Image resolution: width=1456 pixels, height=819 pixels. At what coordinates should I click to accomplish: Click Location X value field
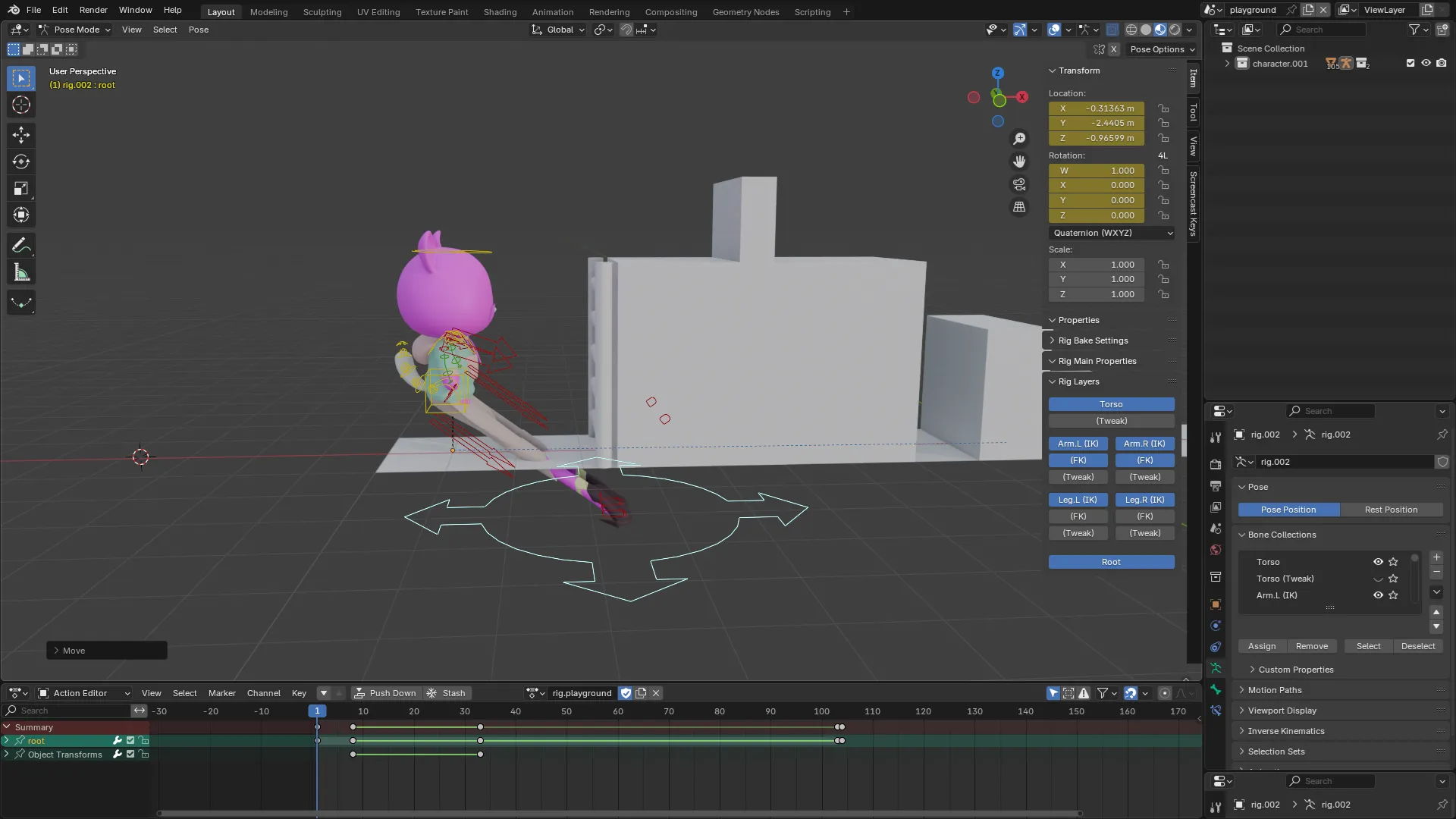(1097, 108)
